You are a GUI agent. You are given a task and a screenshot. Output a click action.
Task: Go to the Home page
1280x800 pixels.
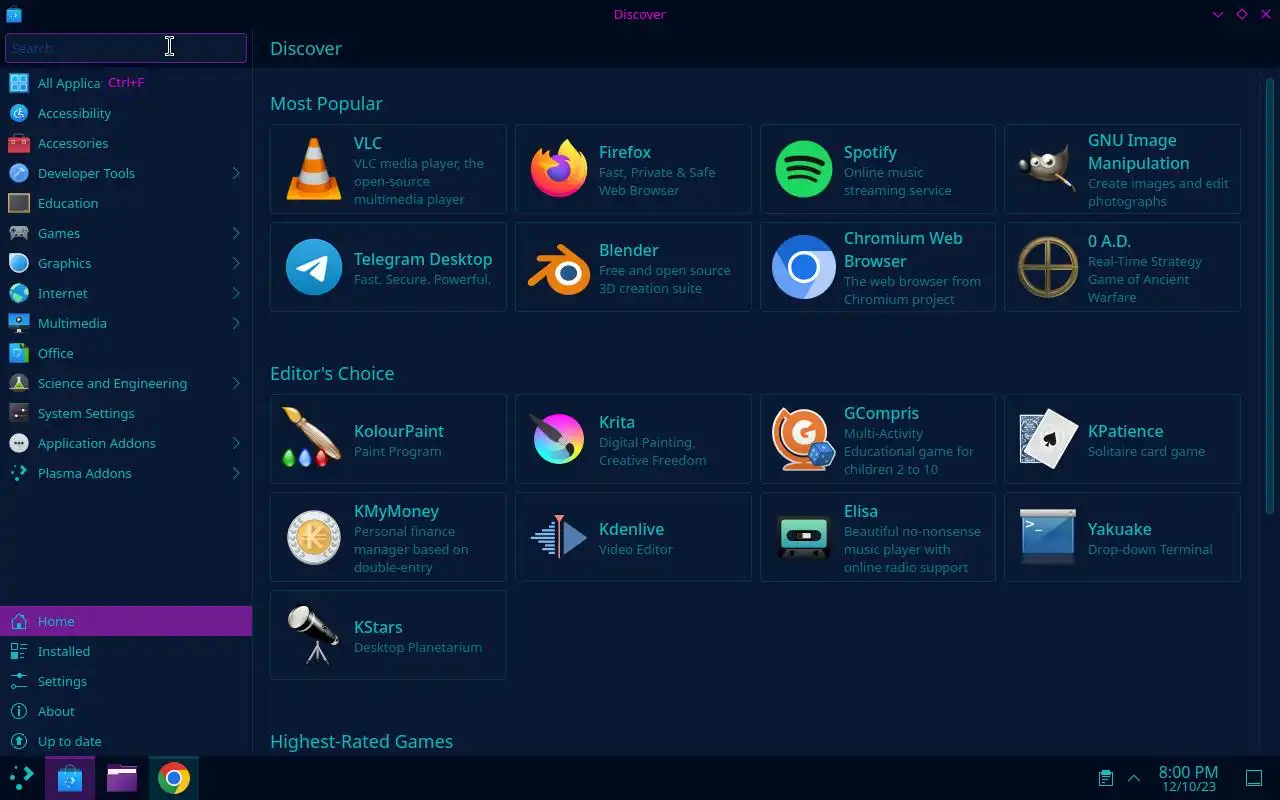tap(126, 621)
